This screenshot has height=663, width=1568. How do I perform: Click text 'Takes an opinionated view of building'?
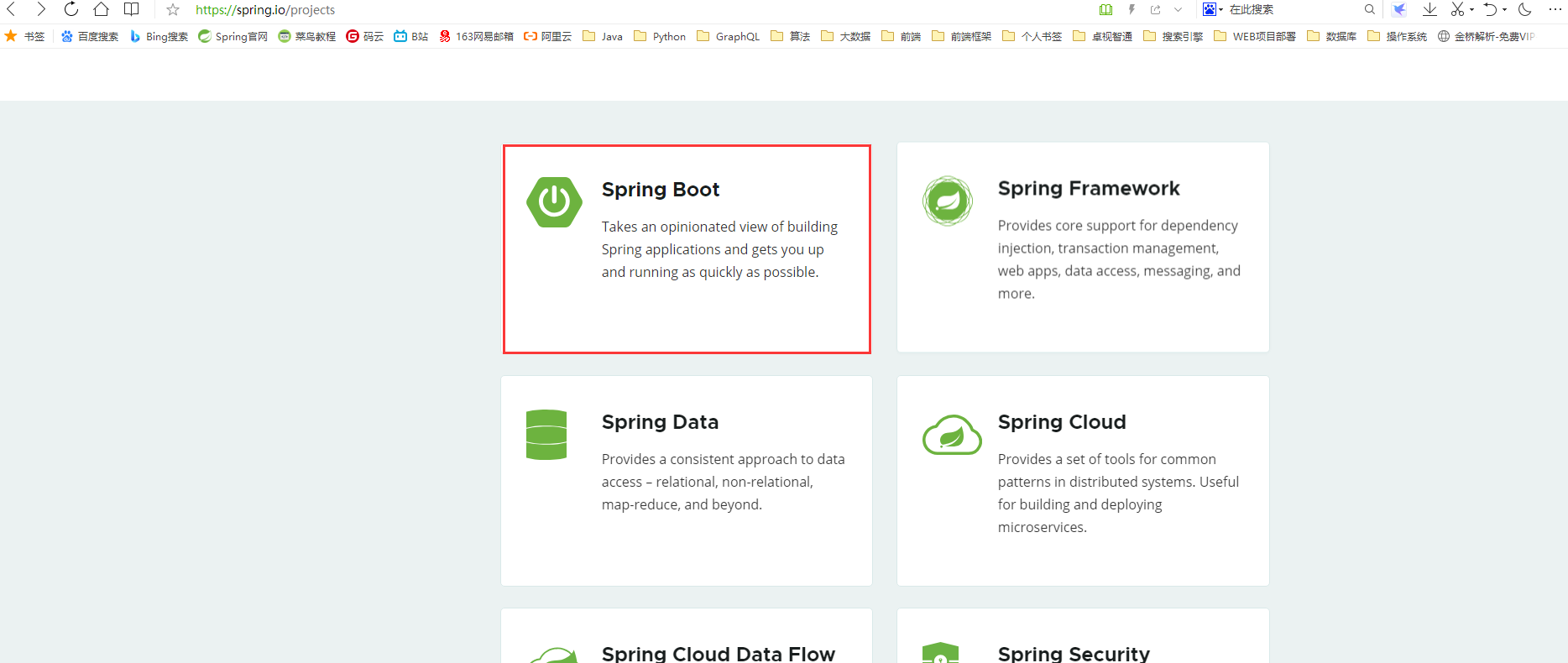pos(719,227)
